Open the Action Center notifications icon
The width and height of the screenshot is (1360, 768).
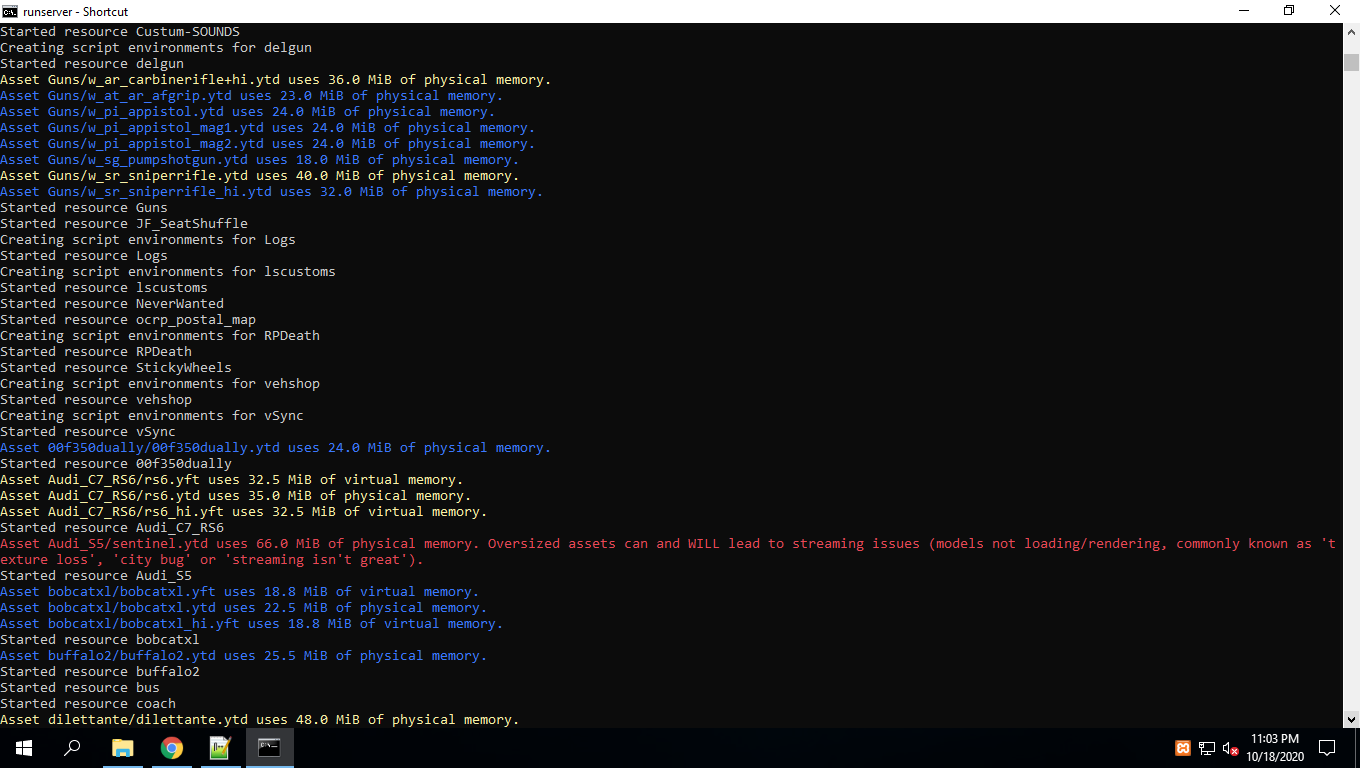[x=1327, y=748]
